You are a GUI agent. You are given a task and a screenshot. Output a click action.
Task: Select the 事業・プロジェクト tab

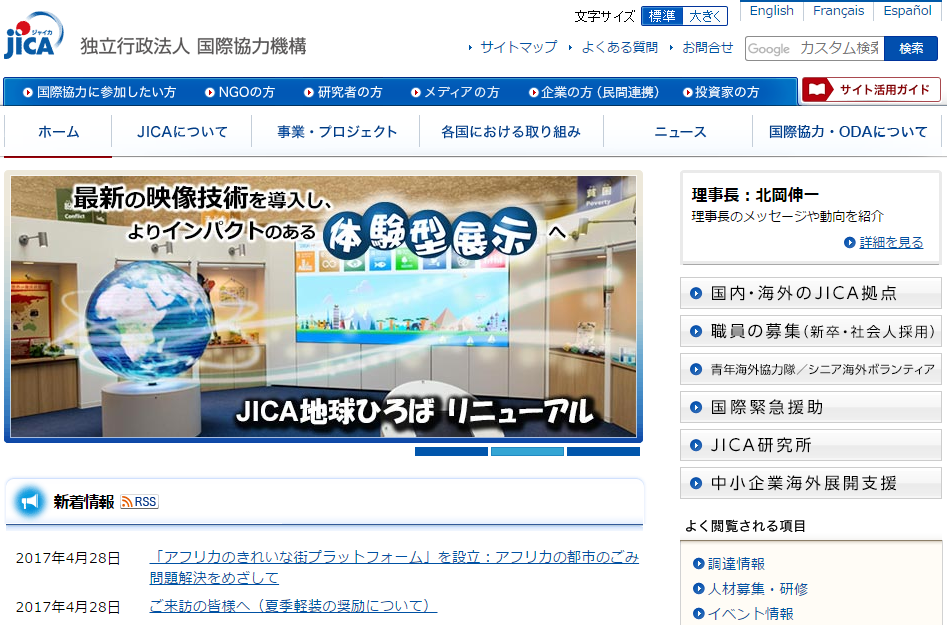click(x=336, y=132)
